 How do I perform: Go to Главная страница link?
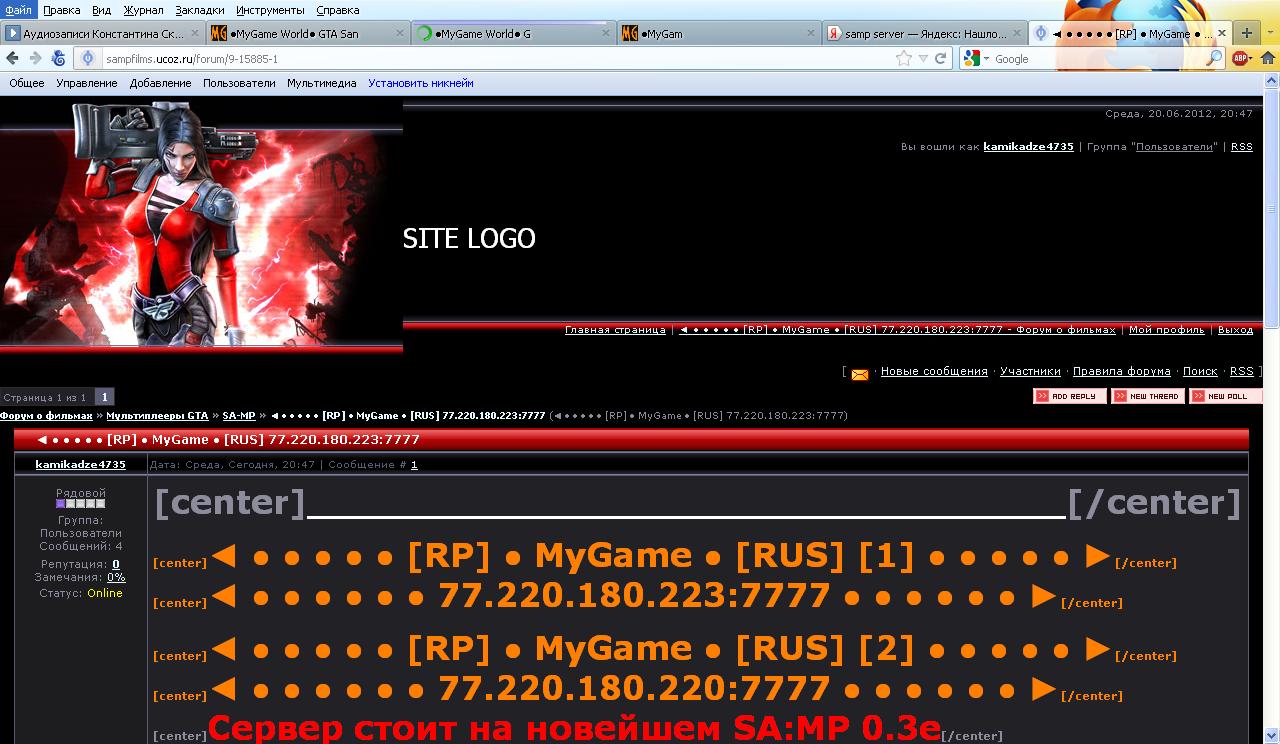[615, 330]
